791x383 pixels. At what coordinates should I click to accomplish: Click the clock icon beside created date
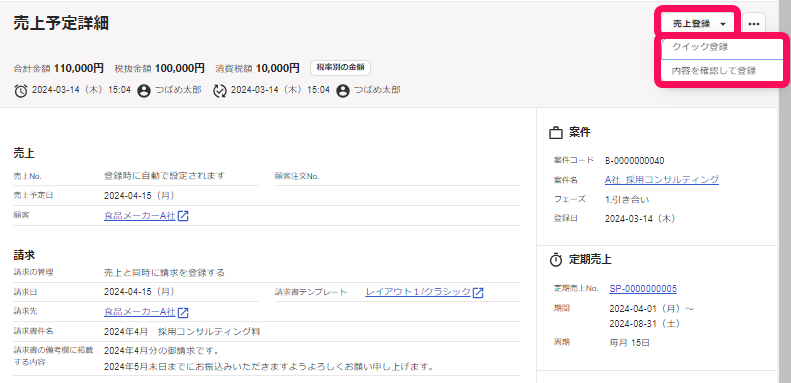pos(21,91)
